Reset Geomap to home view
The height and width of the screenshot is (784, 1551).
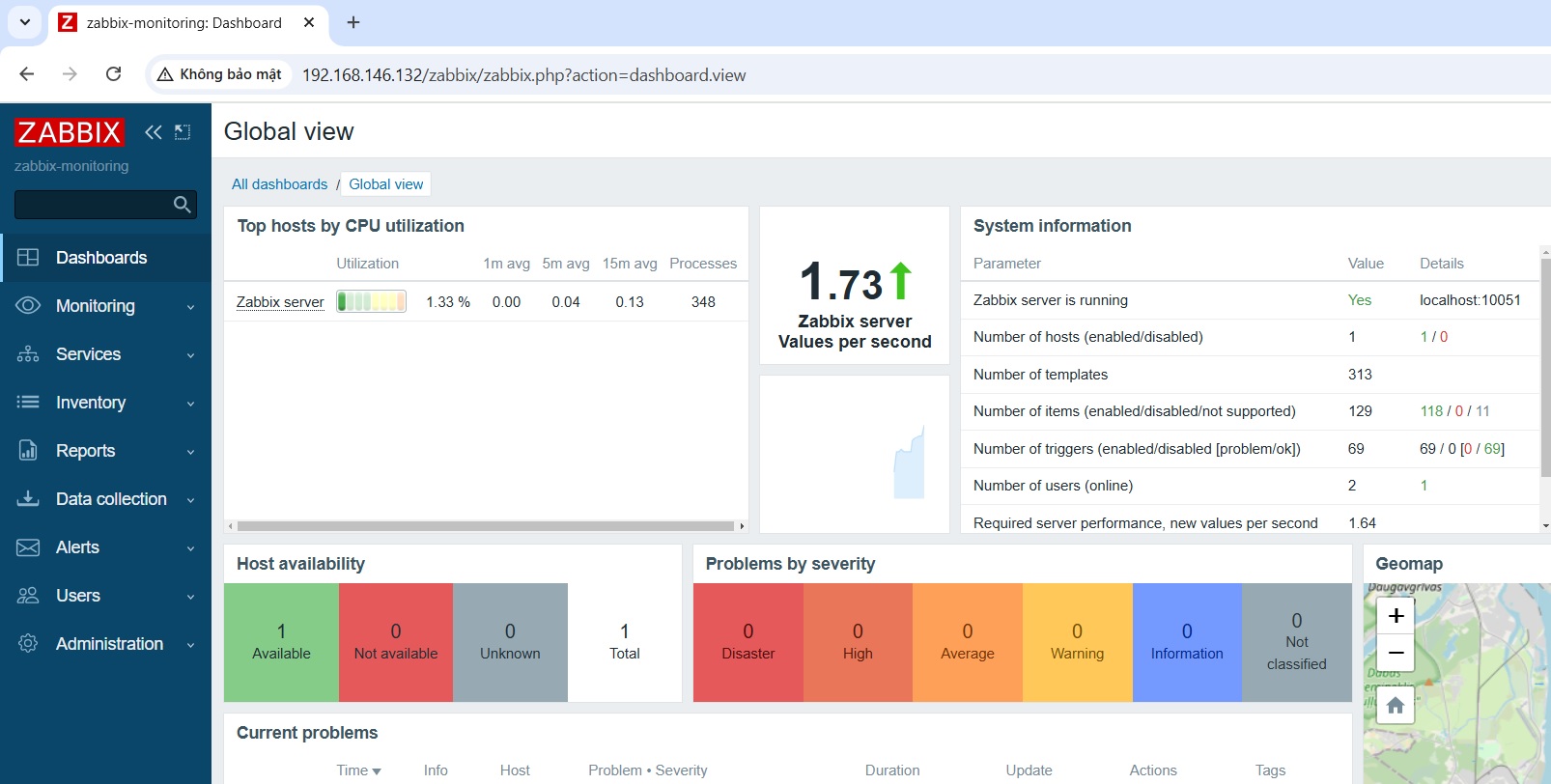click(x=1396, y=705)
